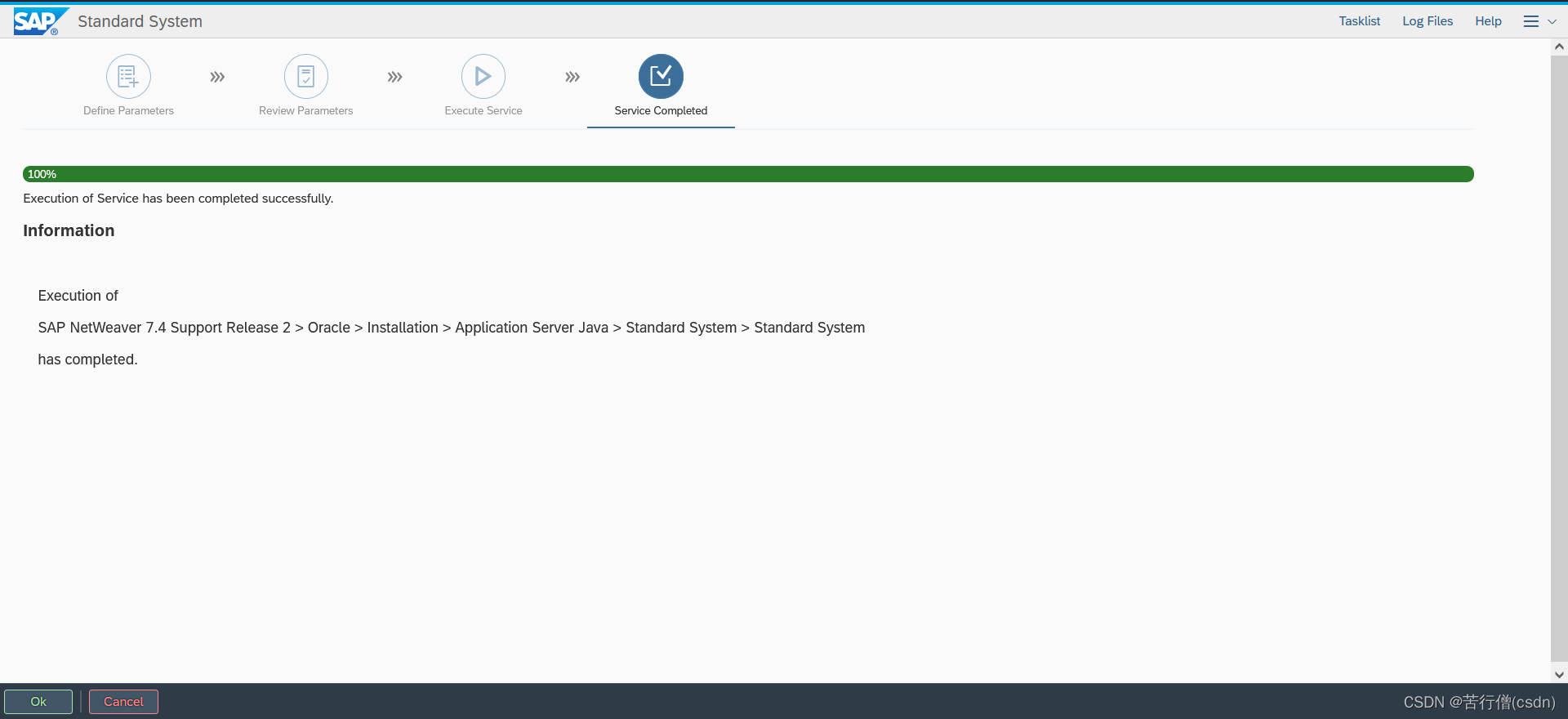Select the Execute Service play icon
The height and width of the screenshot is (719, 1568).
pyautogui.click(x=483, y=76)
